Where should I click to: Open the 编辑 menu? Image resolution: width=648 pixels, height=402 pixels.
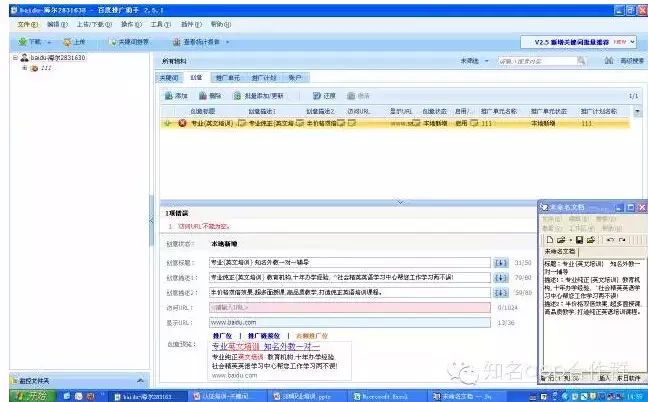coord(57,24)
